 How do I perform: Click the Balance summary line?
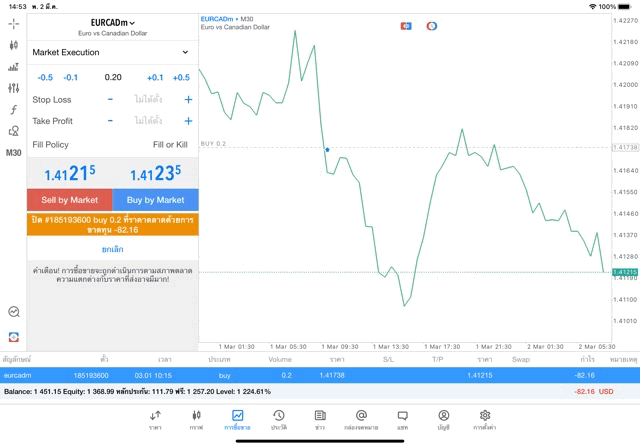(x=137, y=391)
